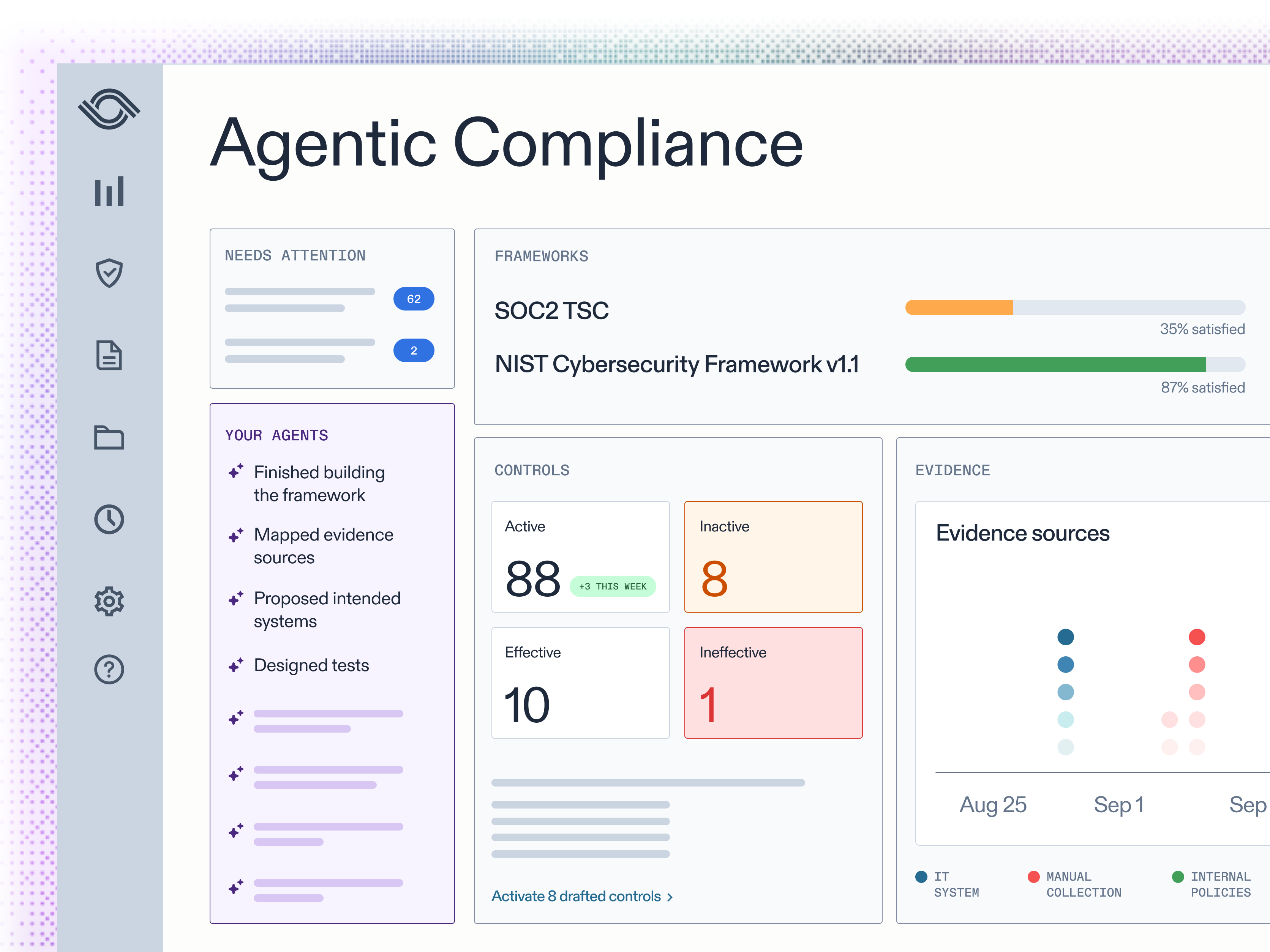Click the blue 2 count badge
This screenshot has height=952, width=1270.
pos(413,350)
